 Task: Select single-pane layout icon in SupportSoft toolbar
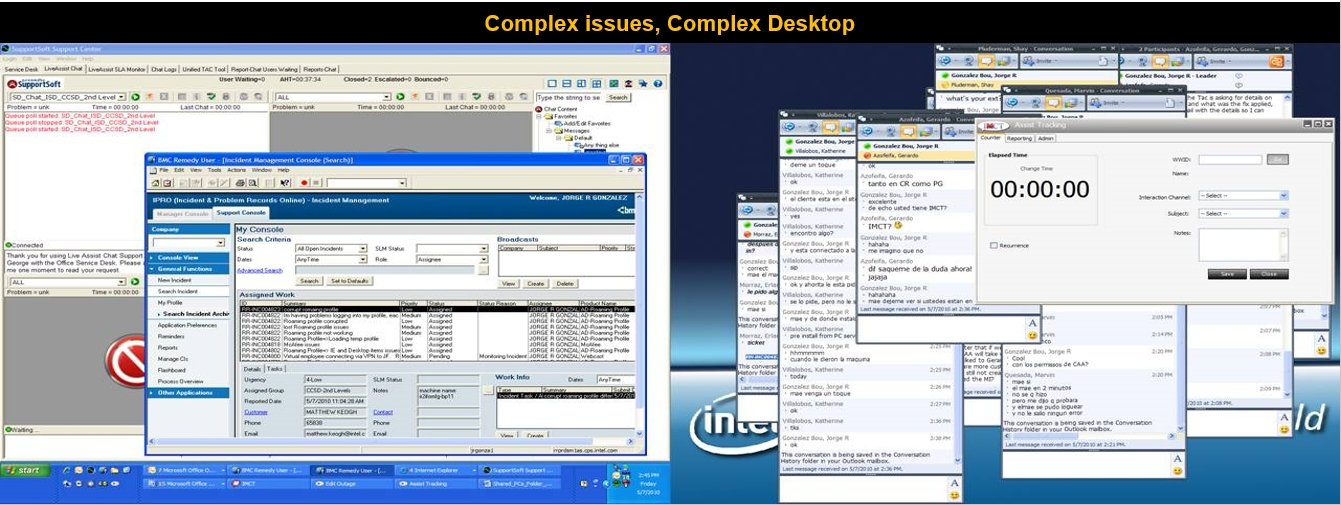553,83
